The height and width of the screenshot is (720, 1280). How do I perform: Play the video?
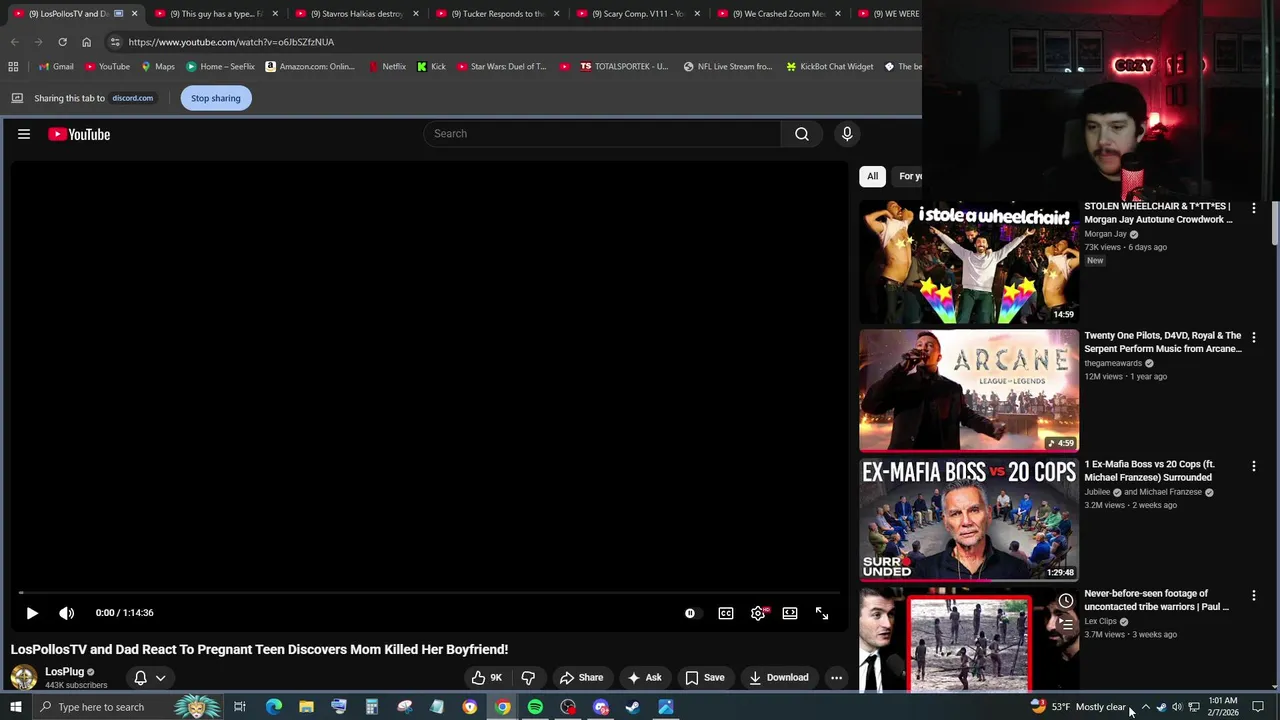pos(32,613)
